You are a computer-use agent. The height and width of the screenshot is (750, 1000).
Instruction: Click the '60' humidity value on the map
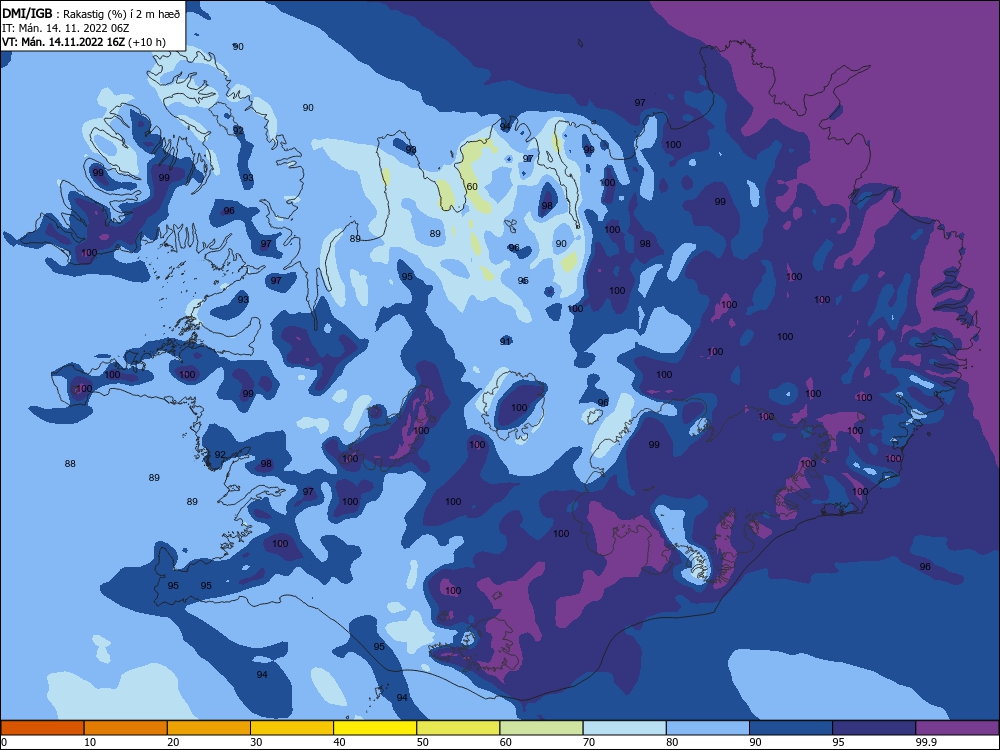(x=472, y=187)
